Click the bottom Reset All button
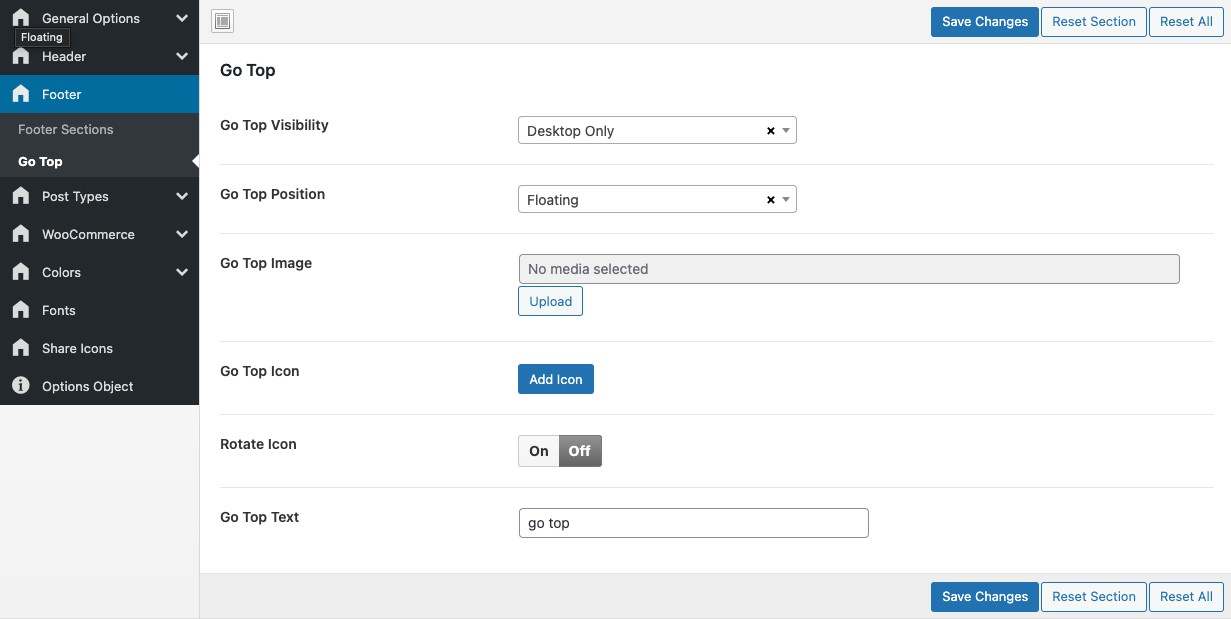 coord(1186,597)
